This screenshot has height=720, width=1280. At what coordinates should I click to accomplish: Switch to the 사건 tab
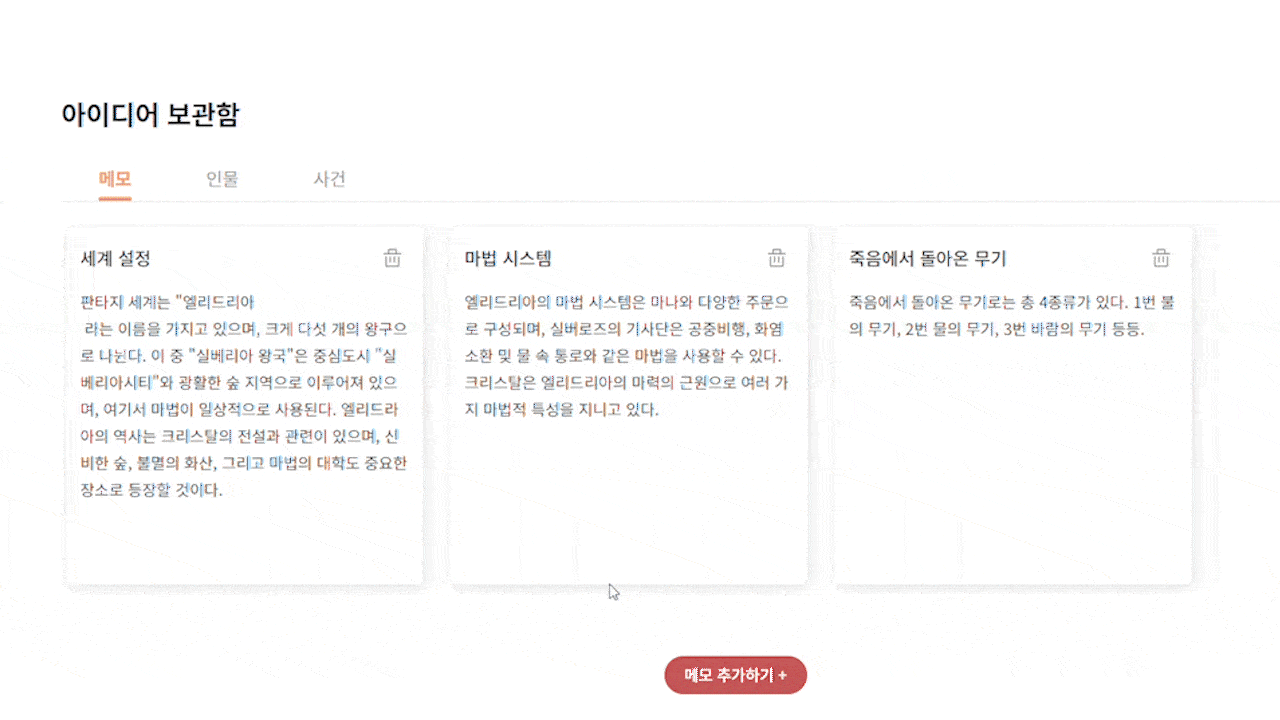pos(329,179)
